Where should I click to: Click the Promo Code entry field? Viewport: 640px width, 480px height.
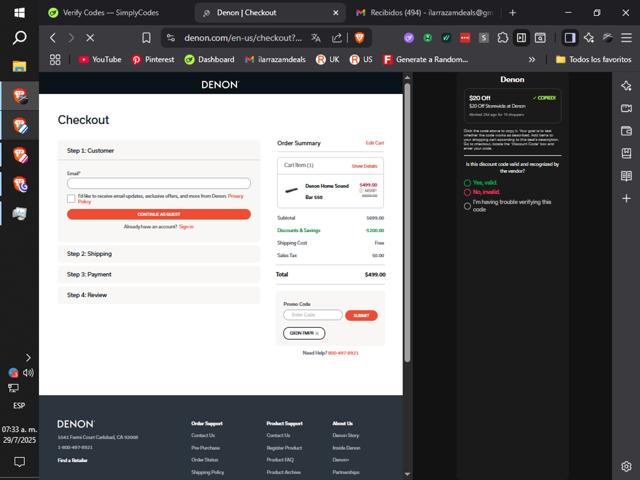point(313,315)
